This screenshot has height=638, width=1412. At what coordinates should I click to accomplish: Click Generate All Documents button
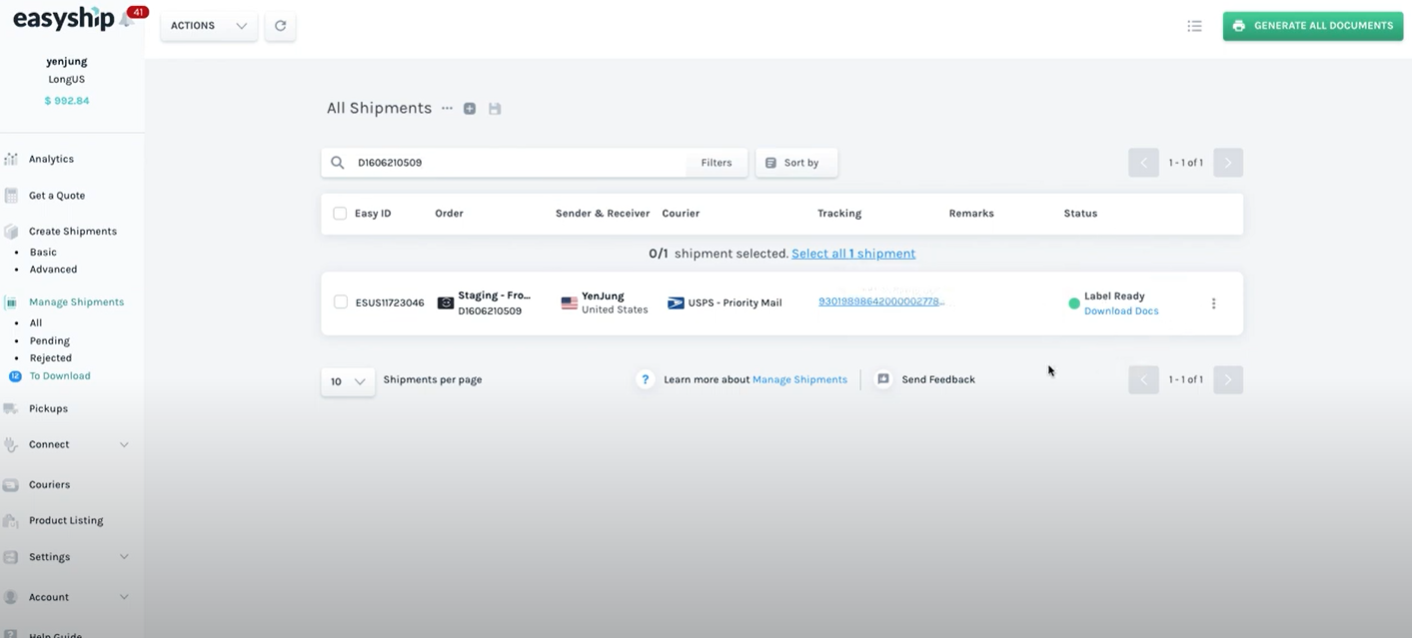coord(1312,26)
